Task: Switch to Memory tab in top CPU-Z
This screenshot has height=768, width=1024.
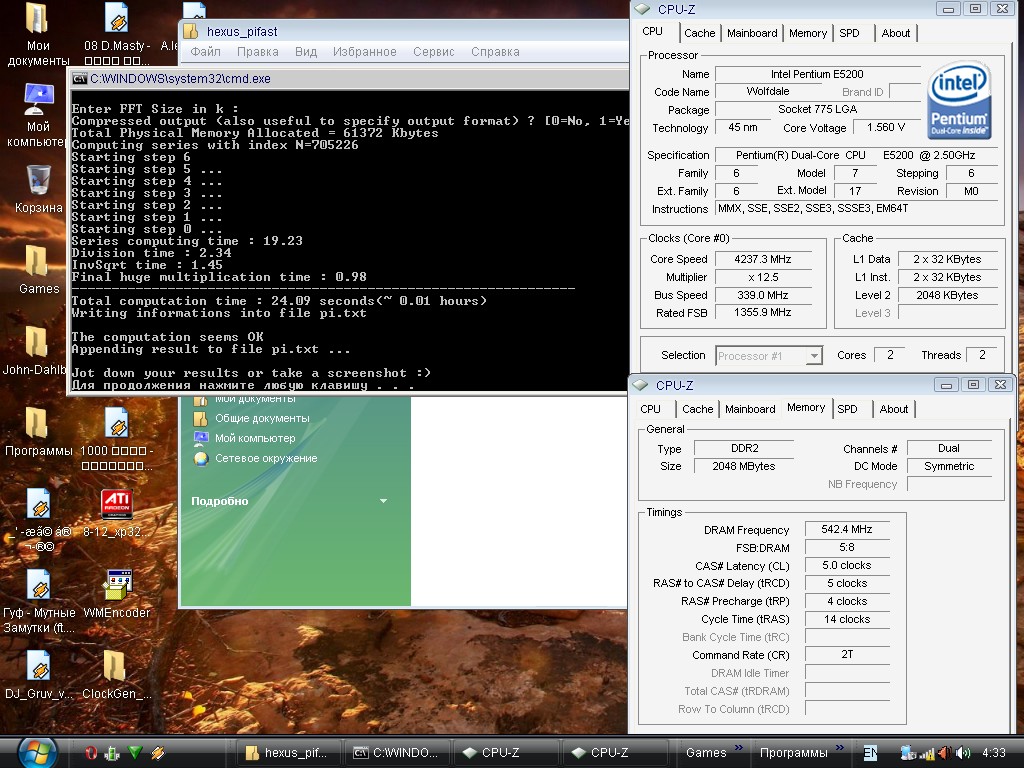Action: click(x=808, y=33)
